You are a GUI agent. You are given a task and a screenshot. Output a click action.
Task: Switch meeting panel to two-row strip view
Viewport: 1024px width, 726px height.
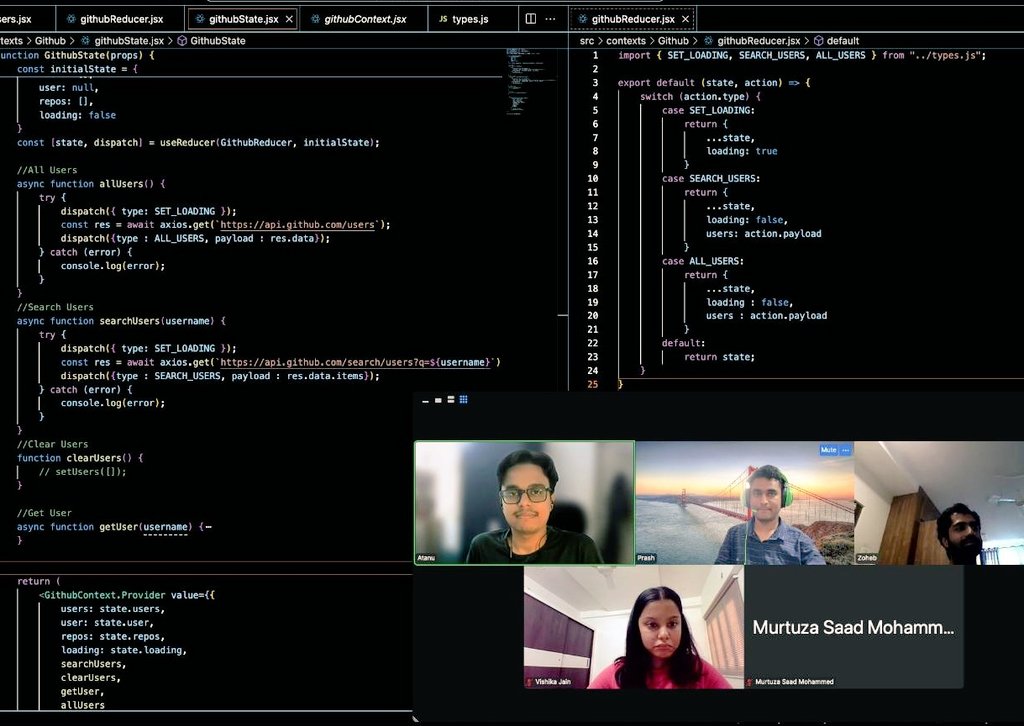[451, 400]
